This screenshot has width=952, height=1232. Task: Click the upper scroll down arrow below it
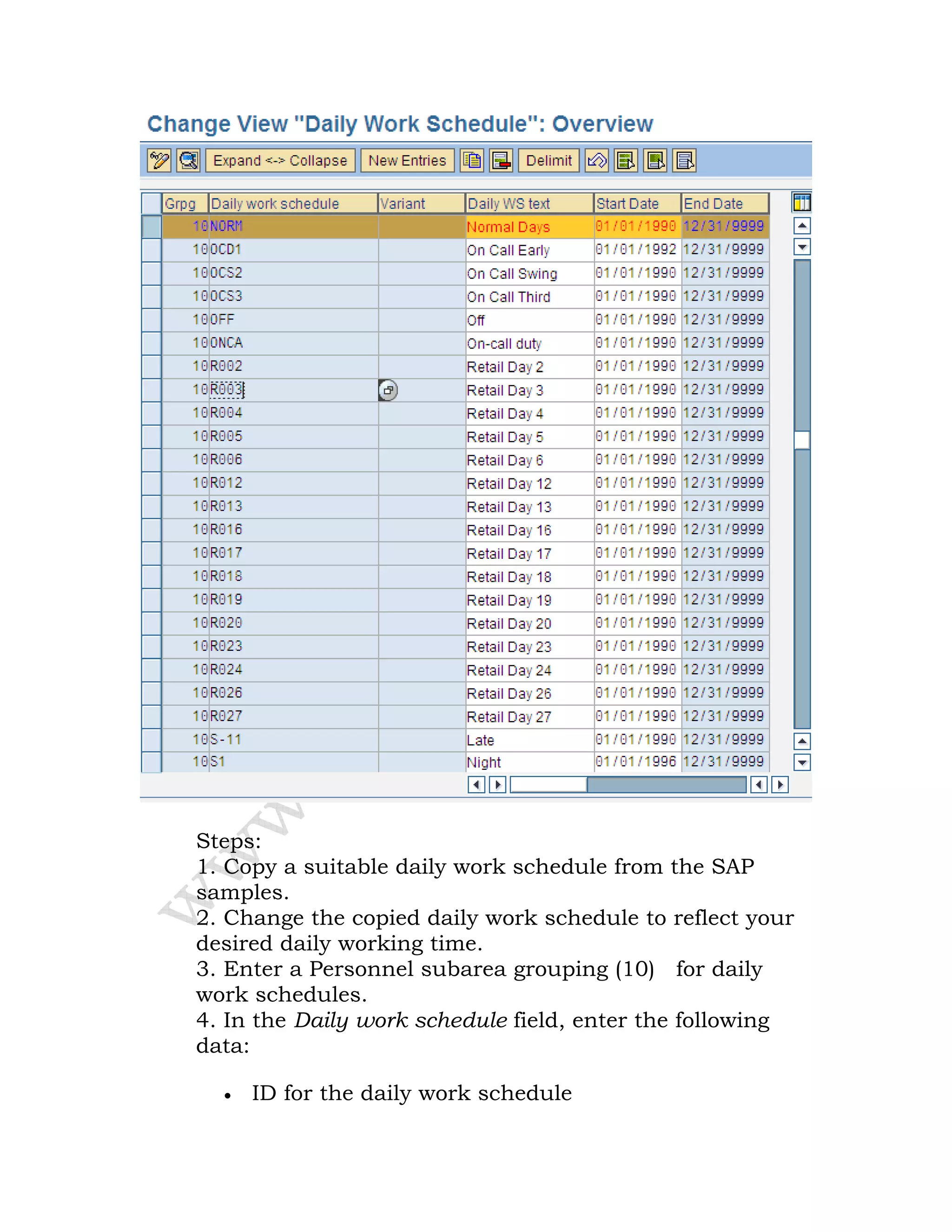[x=802, y=246]
